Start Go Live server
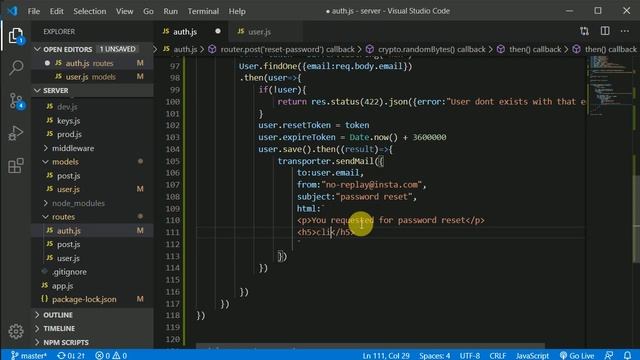 [577, 356]
